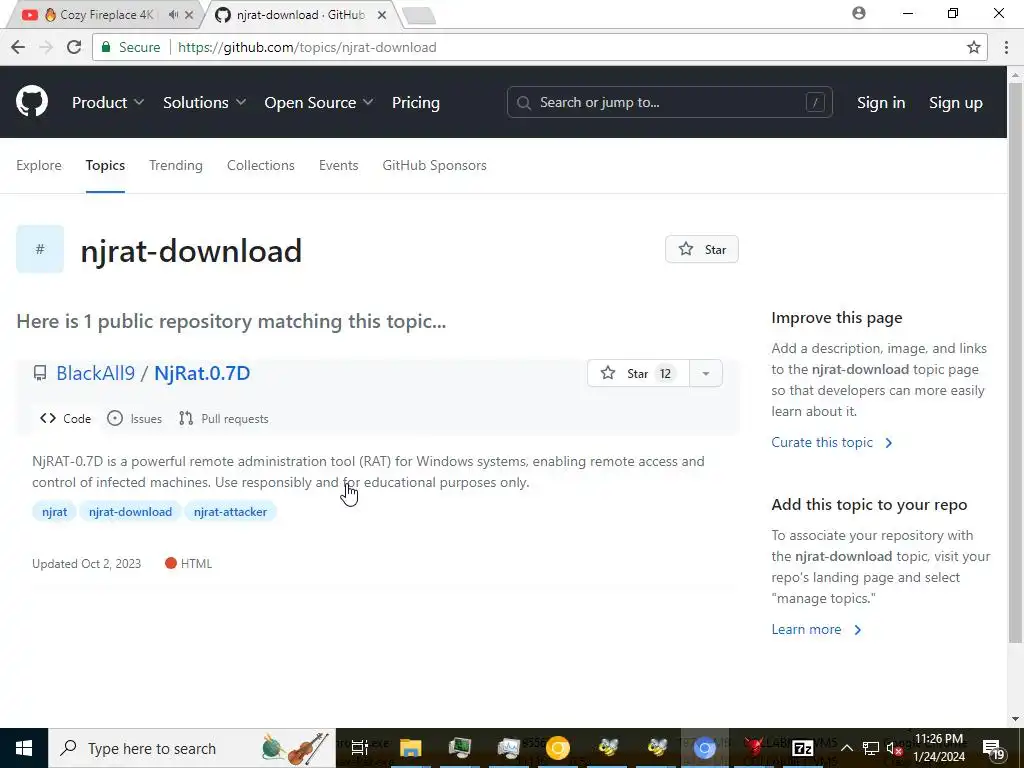Screen dimensions: 1024x768
Task: Expand the Solutions dropdown menu
Action: coord(204,103)
